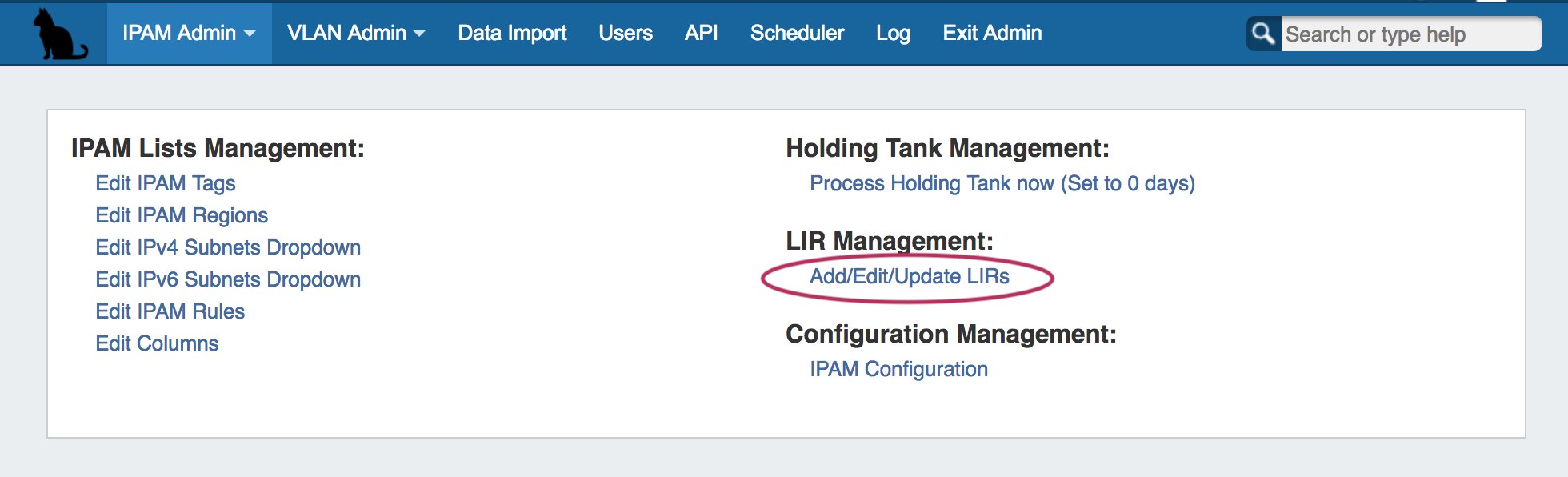The height and width of the screenshot is (477, 1568).
Task: Click the Edit Columns link
Action: pyautogui.click(x=157, y=343)
